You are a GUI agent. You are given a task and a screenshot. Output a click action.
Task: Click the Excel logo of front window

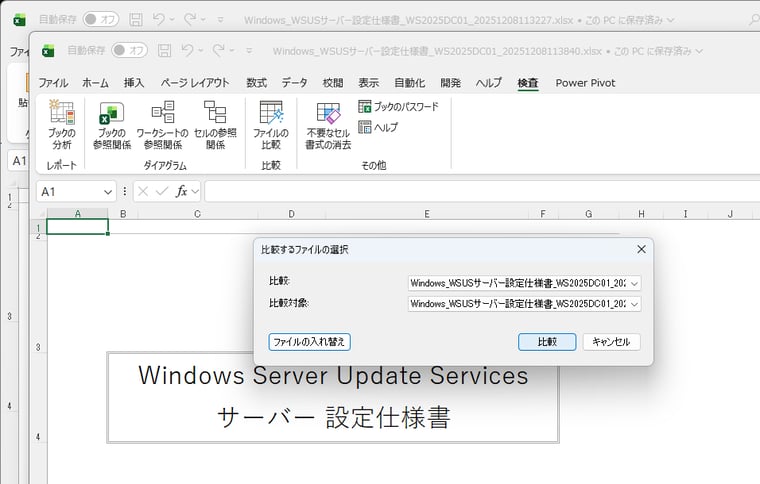[48, 50]
